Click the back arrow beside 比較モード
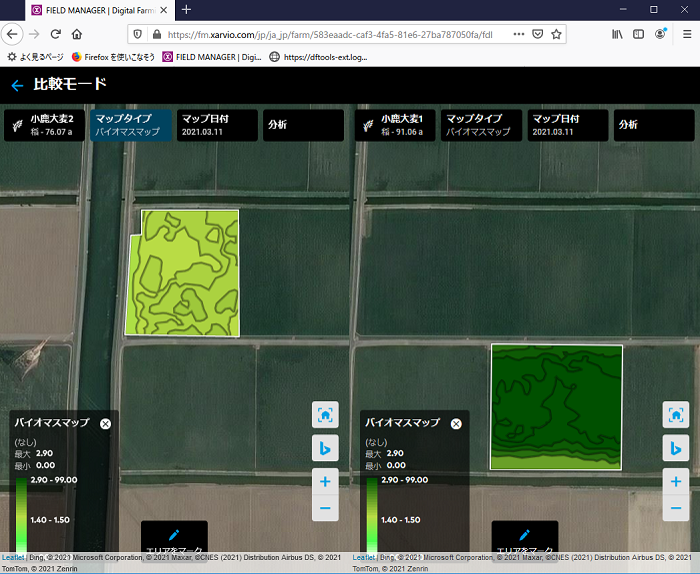 coord(17,86)
